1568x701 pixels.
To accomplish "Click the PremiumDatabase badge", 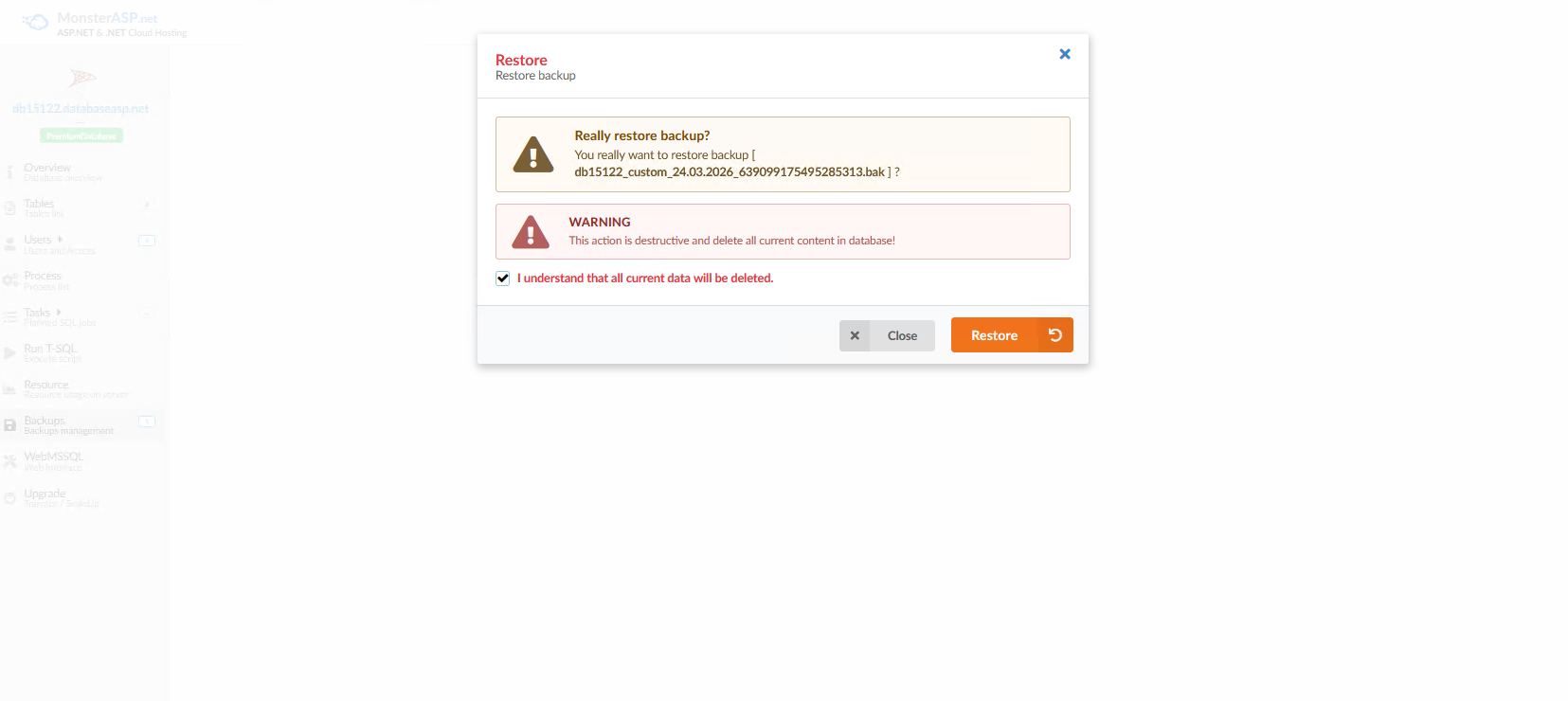I will point(81,135).
